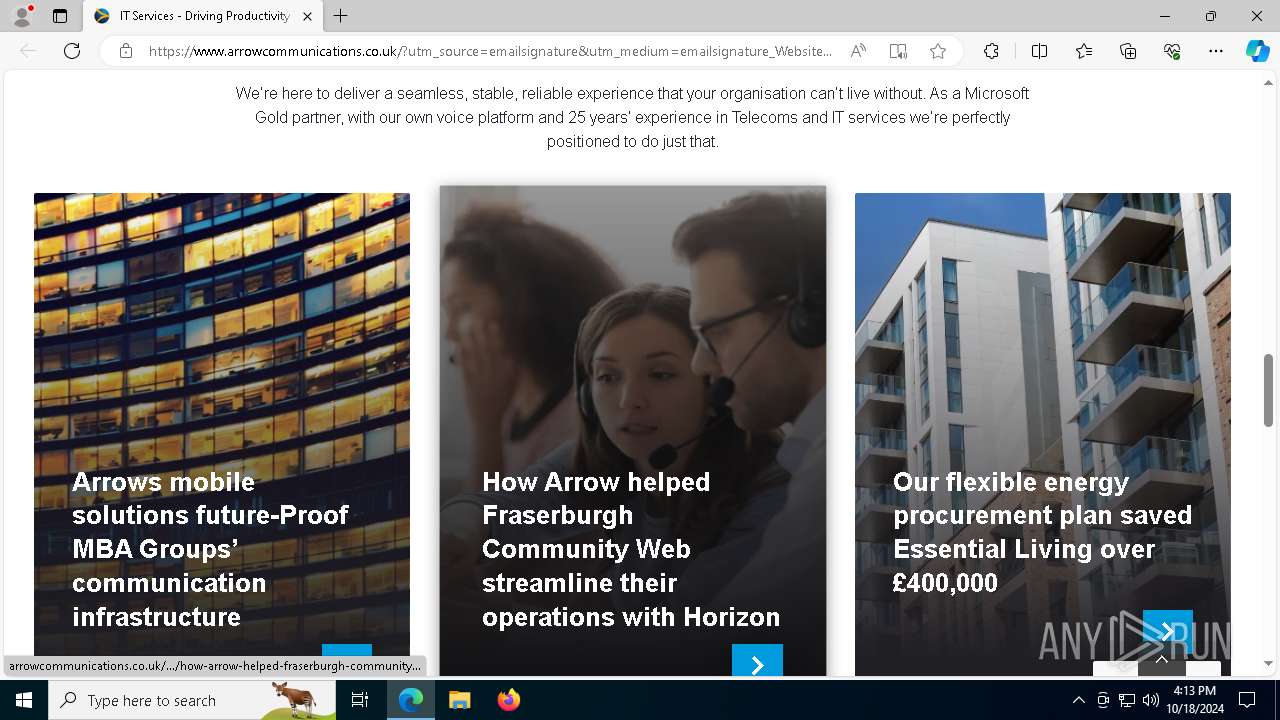This screenshot has width=1280, height=720.
Task: View site information lock icon
Action: [x=125, y=51]
